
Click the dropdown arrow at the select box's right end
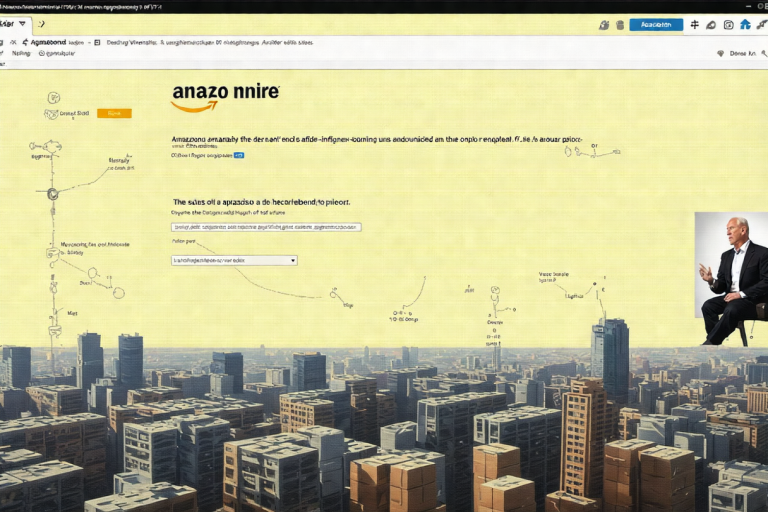click(292, 260)
